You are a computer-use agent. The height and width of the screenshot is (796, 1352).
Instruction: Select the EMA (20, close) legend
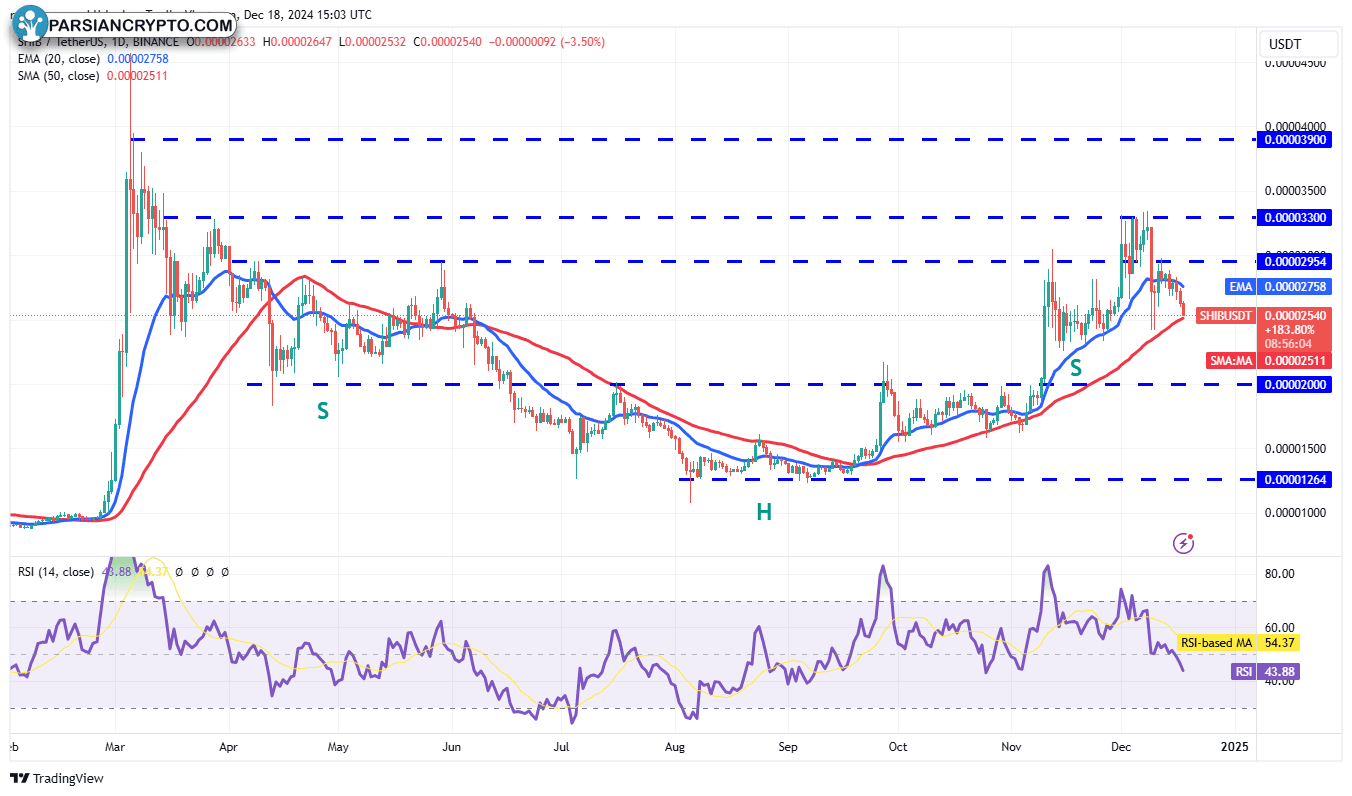pos(58,59)
